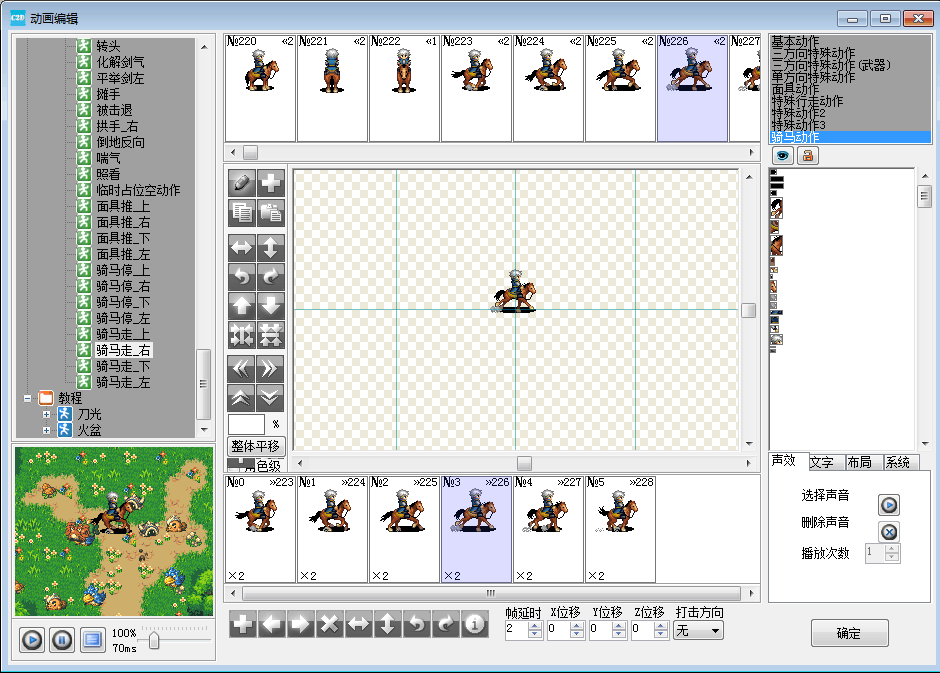The image size is (940, 673).
Task: Remove sound with the 删除声音 icon
Action: 888,532
